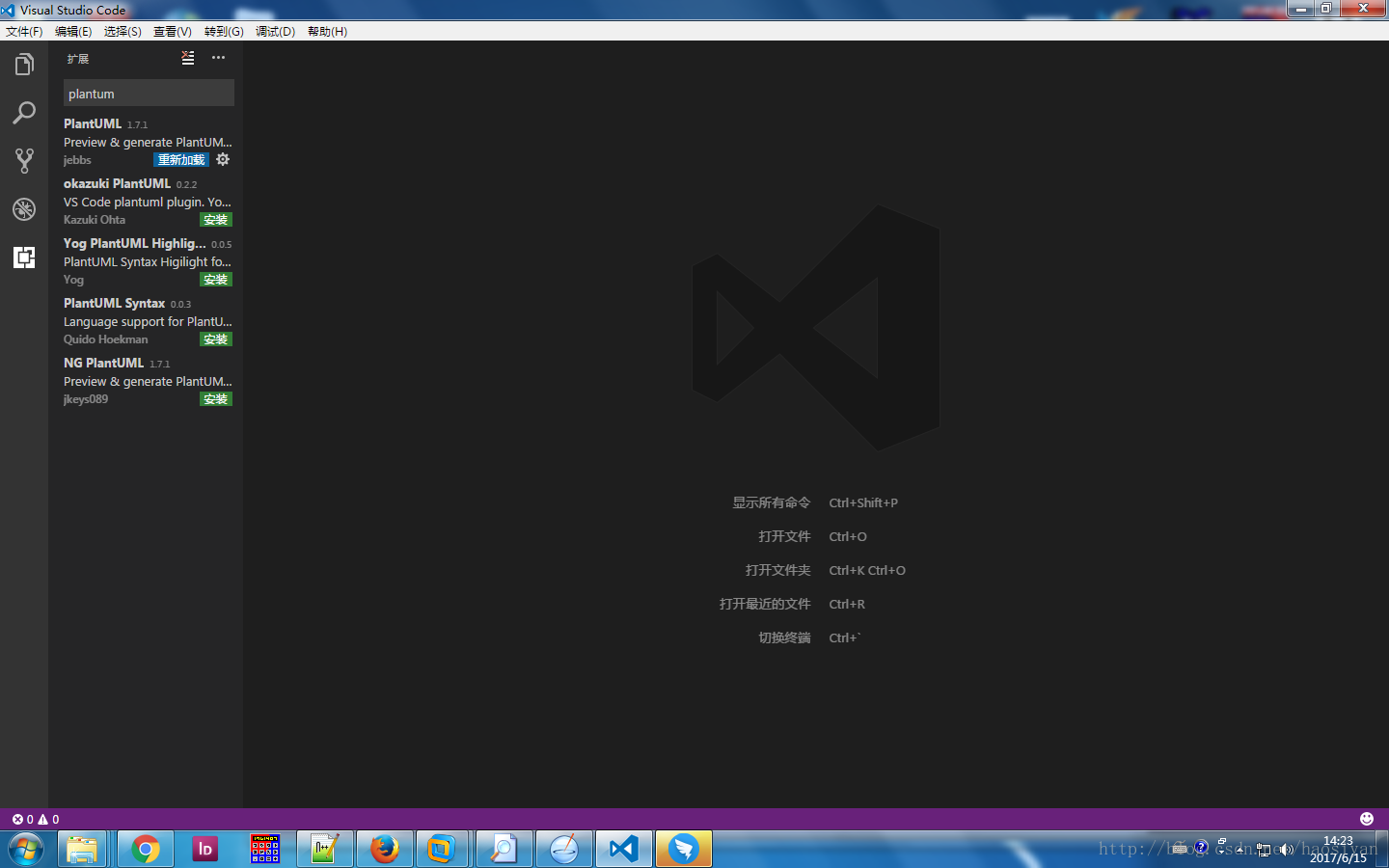Click the author name jkeys089
1389x868 pixels.
tap(86, 399)
